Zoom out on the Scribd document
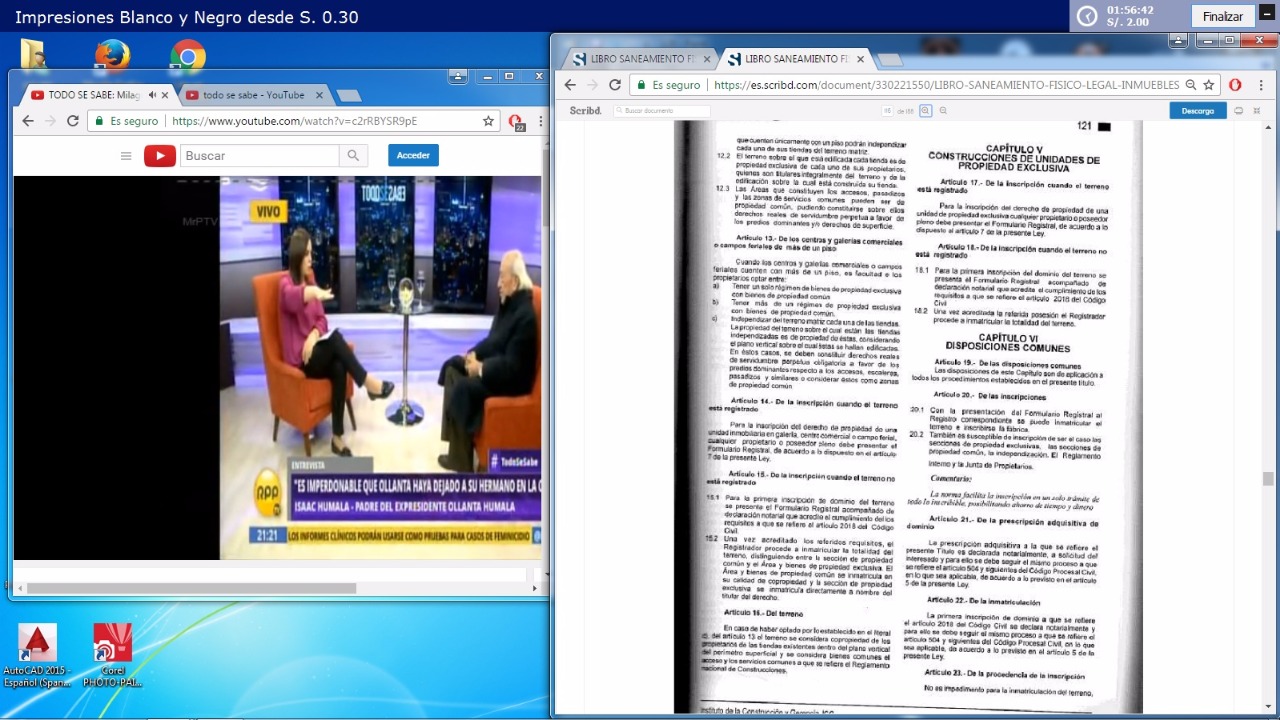Image resolution: width=1280 pixels, height=720 pixels. (943, 111)
